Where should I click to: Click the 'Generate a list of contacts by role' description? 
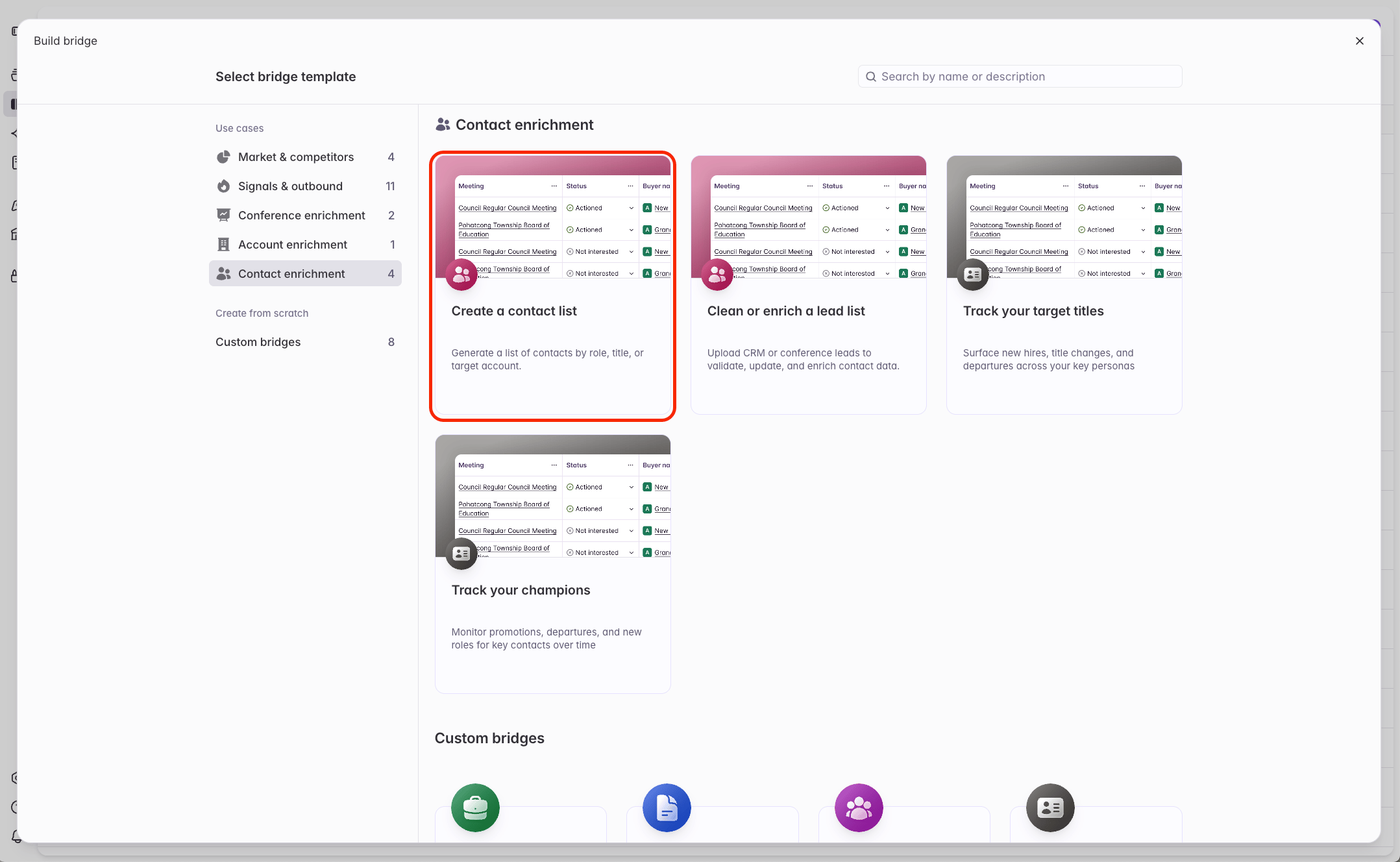547,360
